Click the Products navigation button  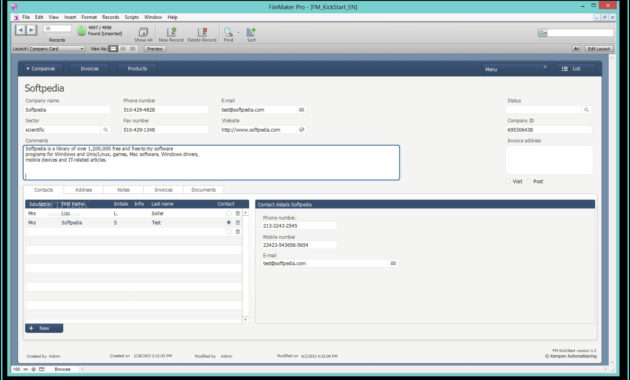[x=137, y=69]
